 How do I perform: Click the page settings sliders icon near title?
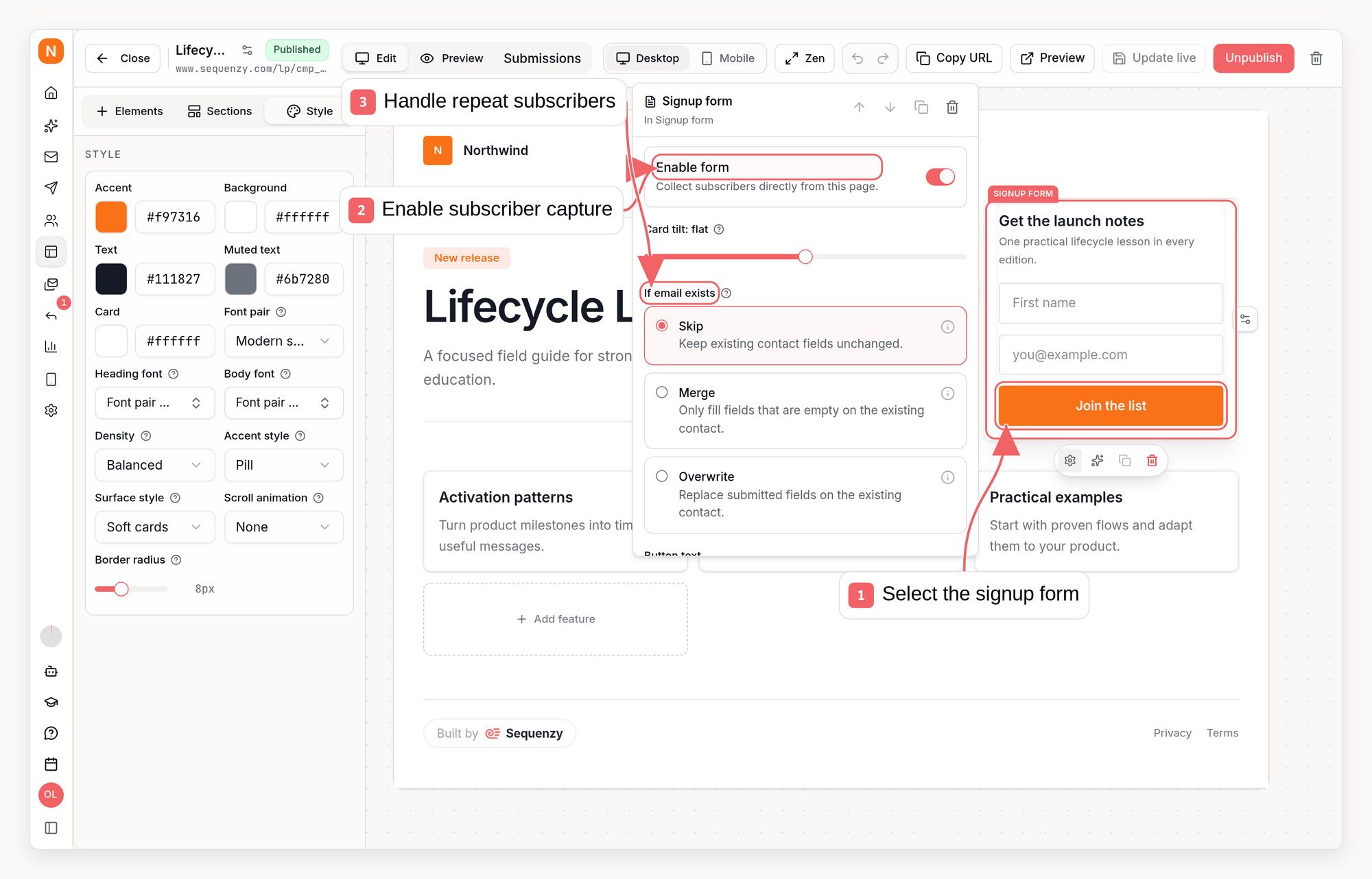tap(247, 50)
